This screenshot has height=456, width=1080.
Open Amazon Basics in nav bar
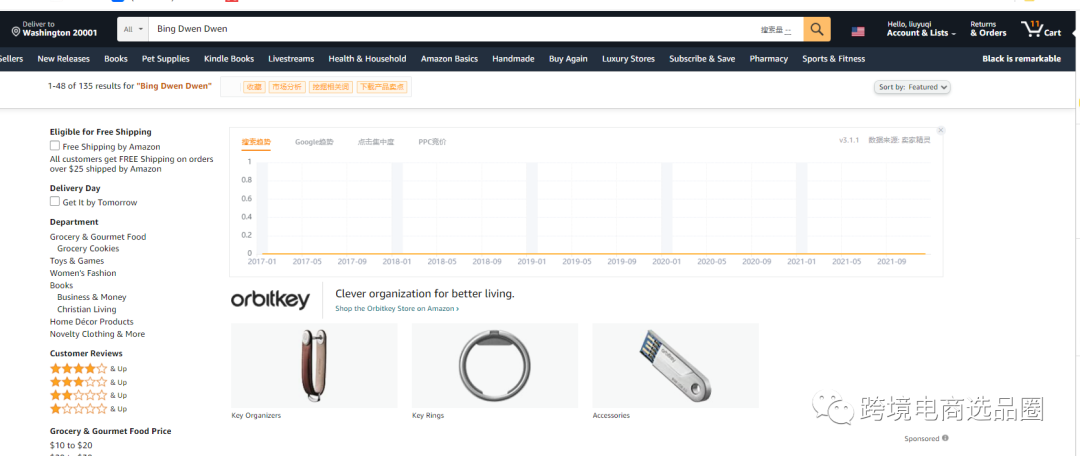[449, 59]
